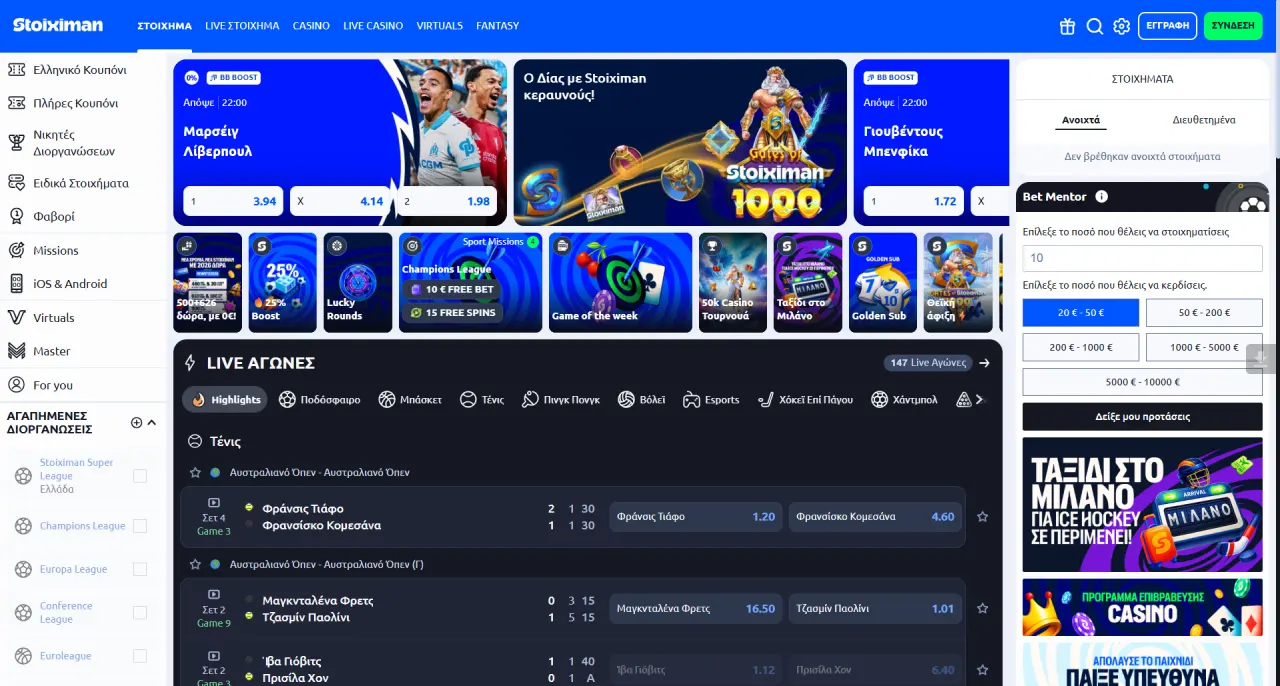Switch to the Διευθετημένα bets tab

click(x=1203, y=120)
